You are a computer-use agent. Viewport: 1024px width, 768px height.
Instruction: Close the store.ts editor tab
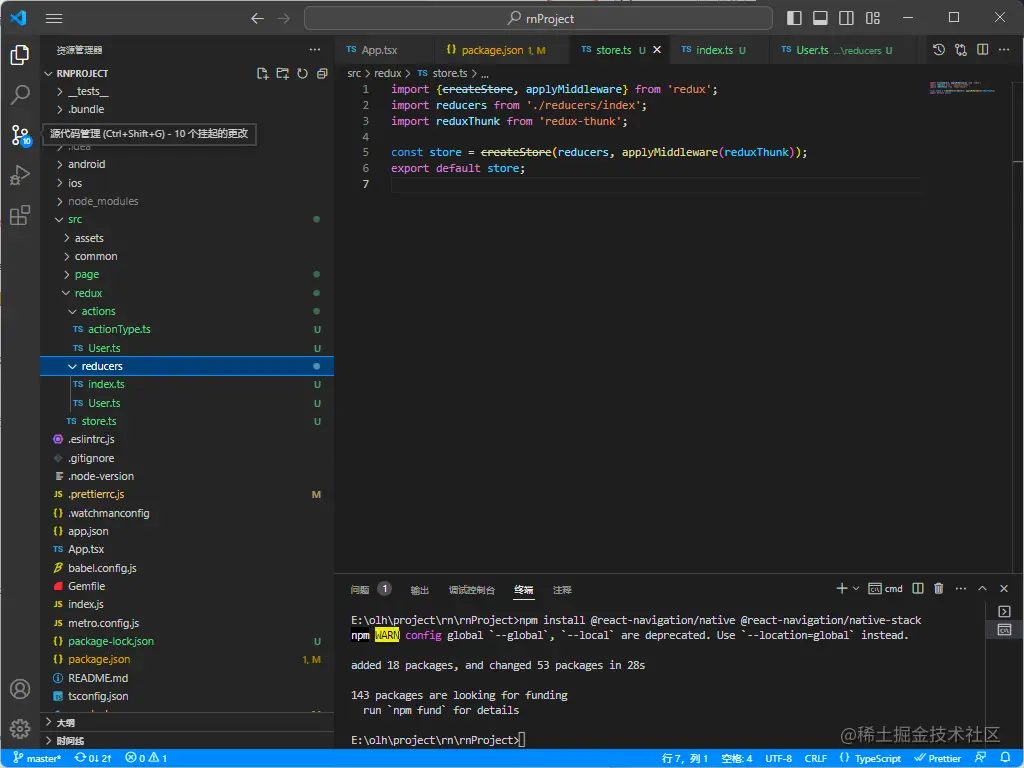[x=657, y=50]
